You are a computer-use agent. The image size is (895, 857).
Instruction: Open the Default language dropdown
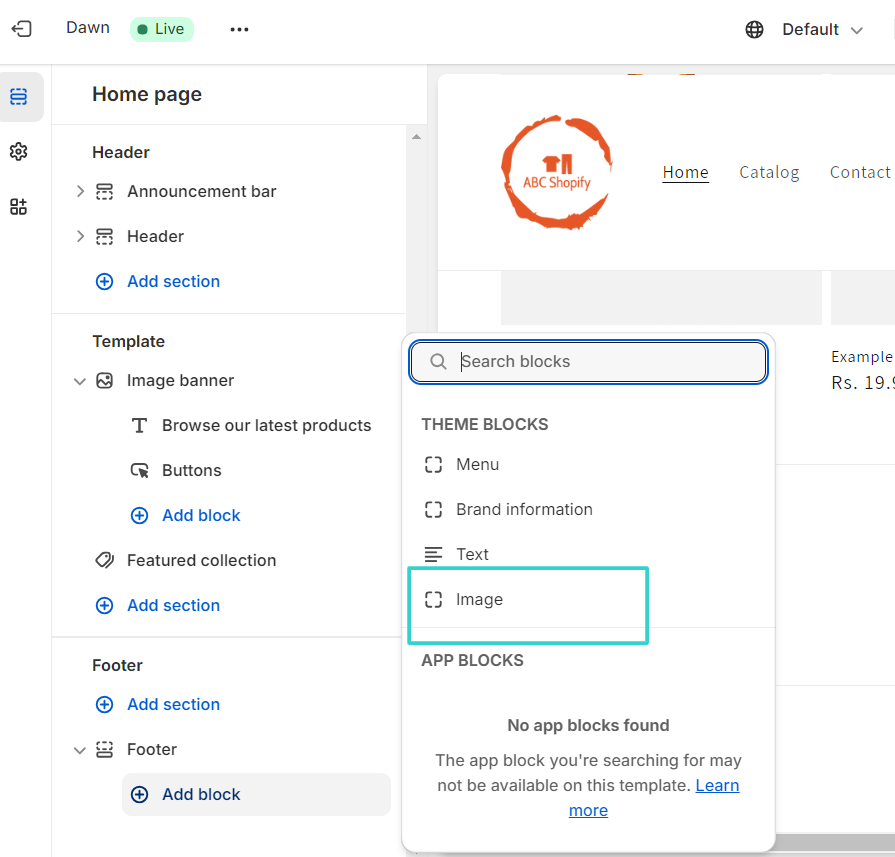pos(810,29)
